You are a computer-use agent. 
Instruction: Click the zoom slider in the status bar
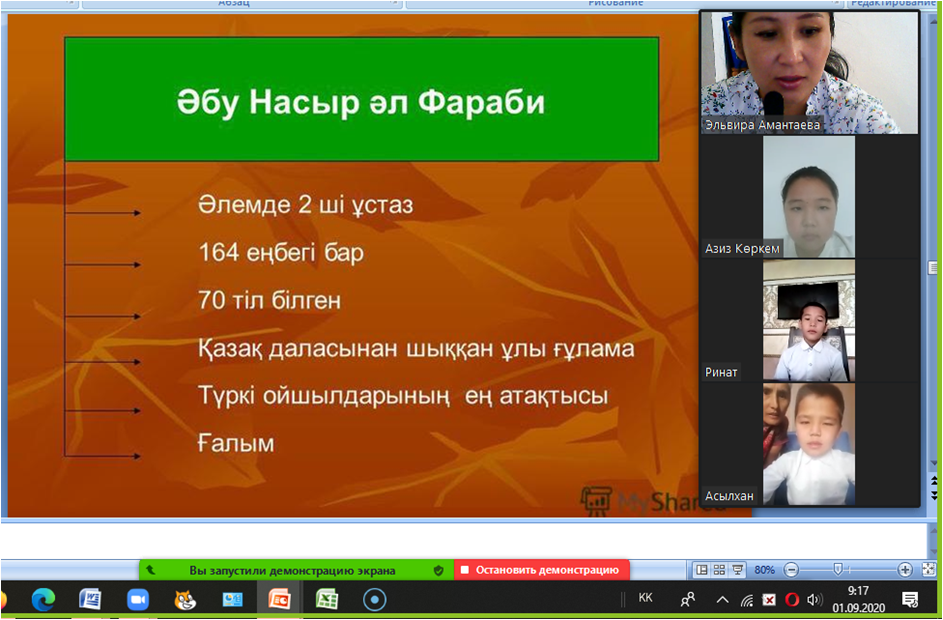coord(838,570)
